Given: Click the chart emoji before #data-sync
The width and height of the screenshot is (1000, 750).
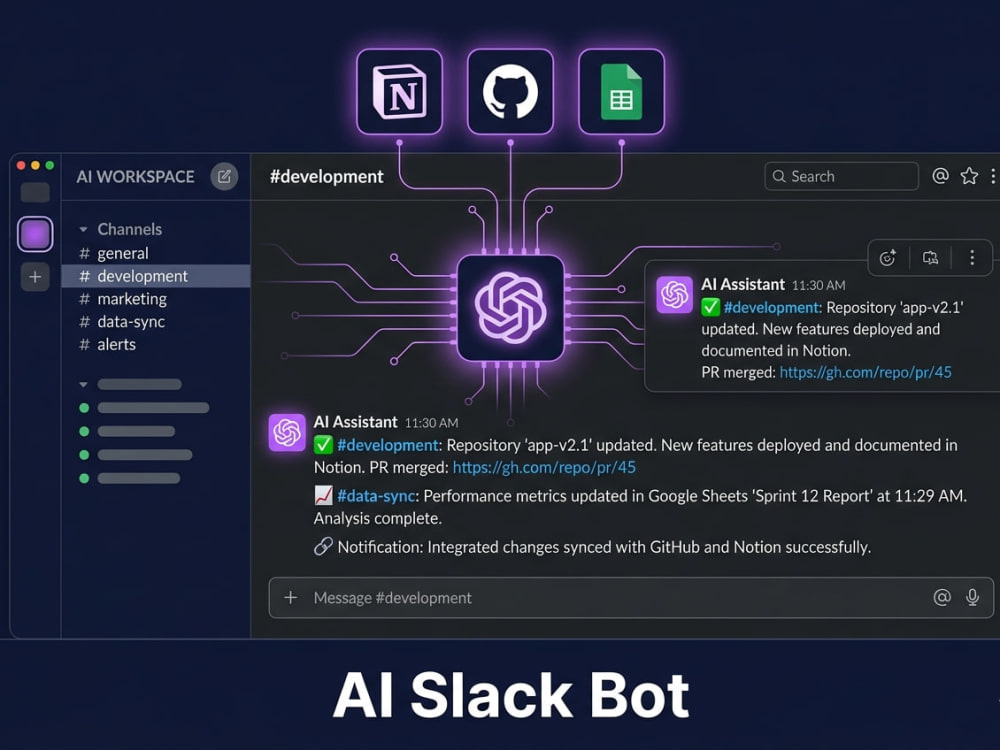Looking at the screenshot, I should click(x=323, y=496).
